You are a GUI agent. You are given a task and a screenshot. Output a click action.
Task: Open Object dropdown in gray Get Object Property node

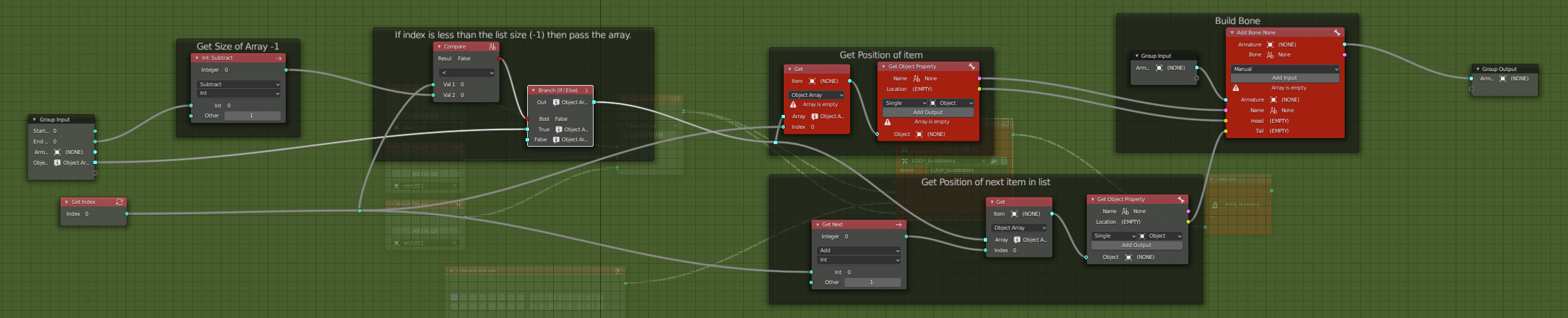coord(1160,236)
